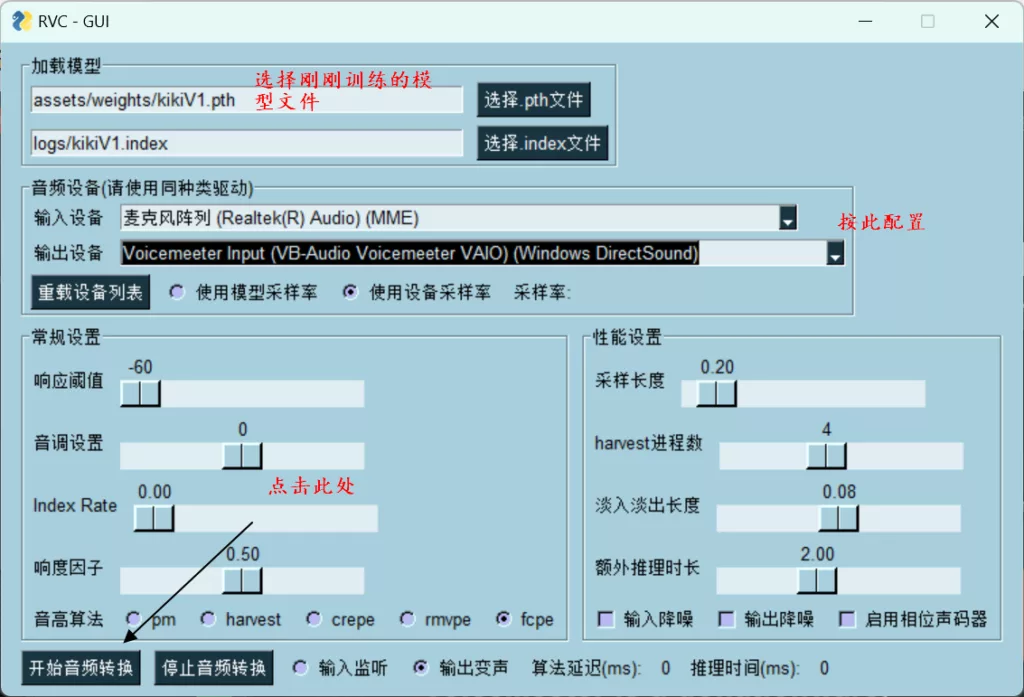Choose the harvest pitch algorithm

tap(208, 619)
